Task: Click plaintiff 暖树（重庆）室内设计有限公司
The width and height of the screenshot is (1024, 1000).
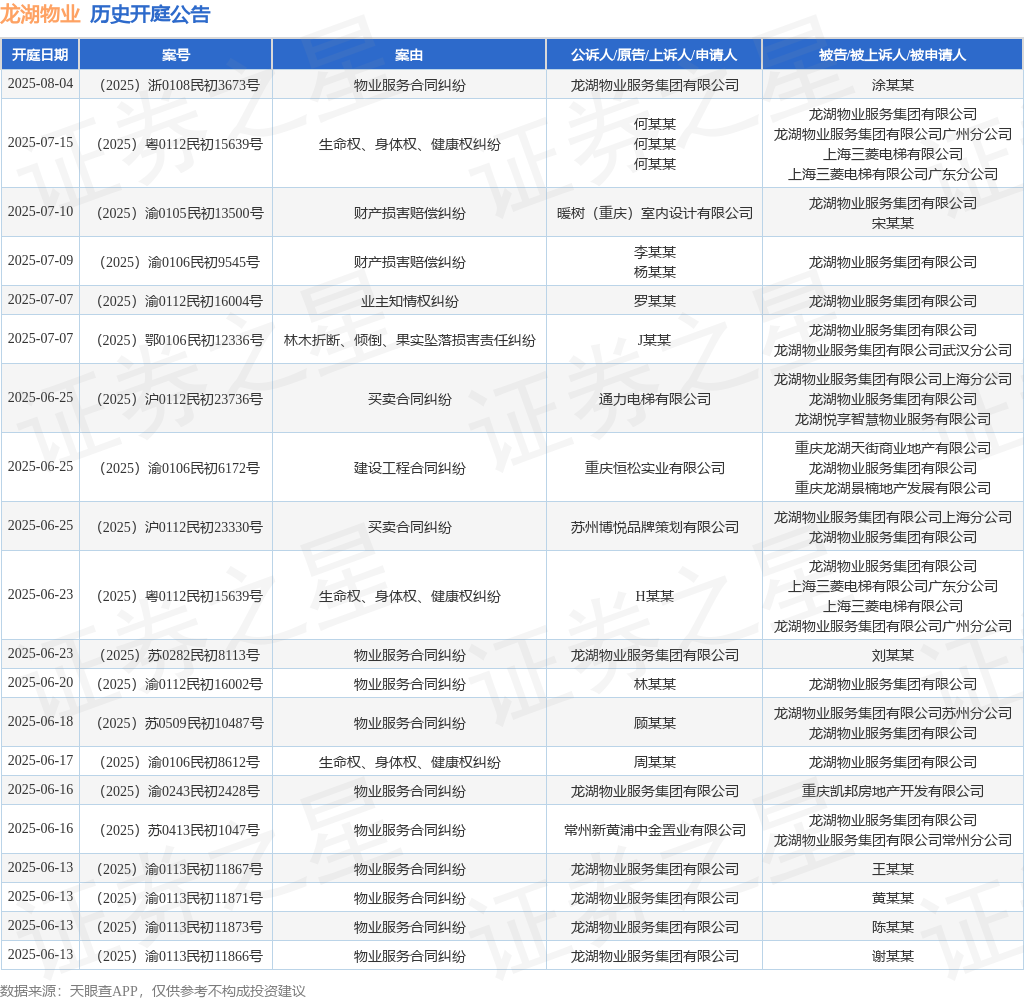Action: (x=654, y=213)
